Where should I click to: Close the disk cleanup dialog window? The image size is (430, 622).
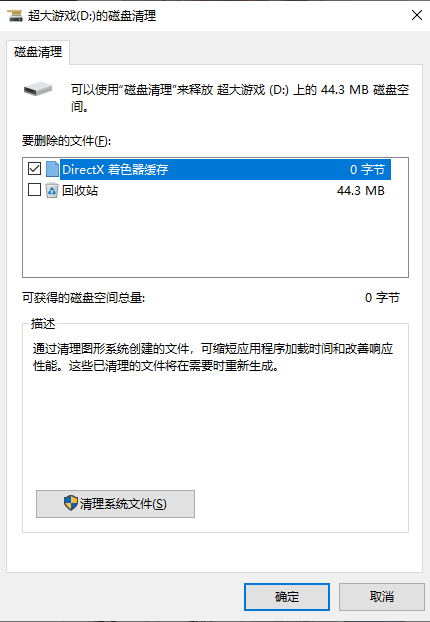click(417, 15)
